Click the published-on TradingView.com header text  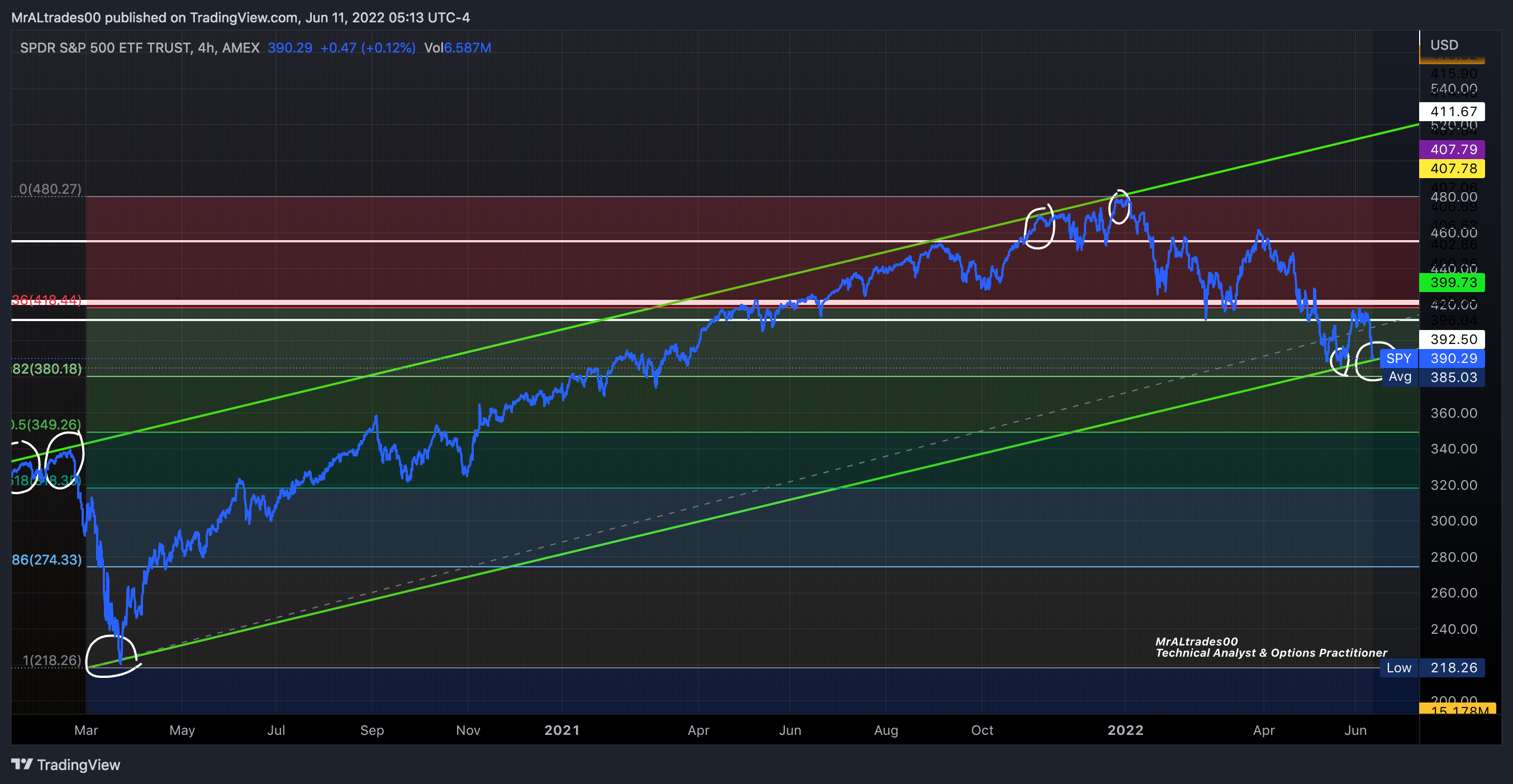click(241, 18)
